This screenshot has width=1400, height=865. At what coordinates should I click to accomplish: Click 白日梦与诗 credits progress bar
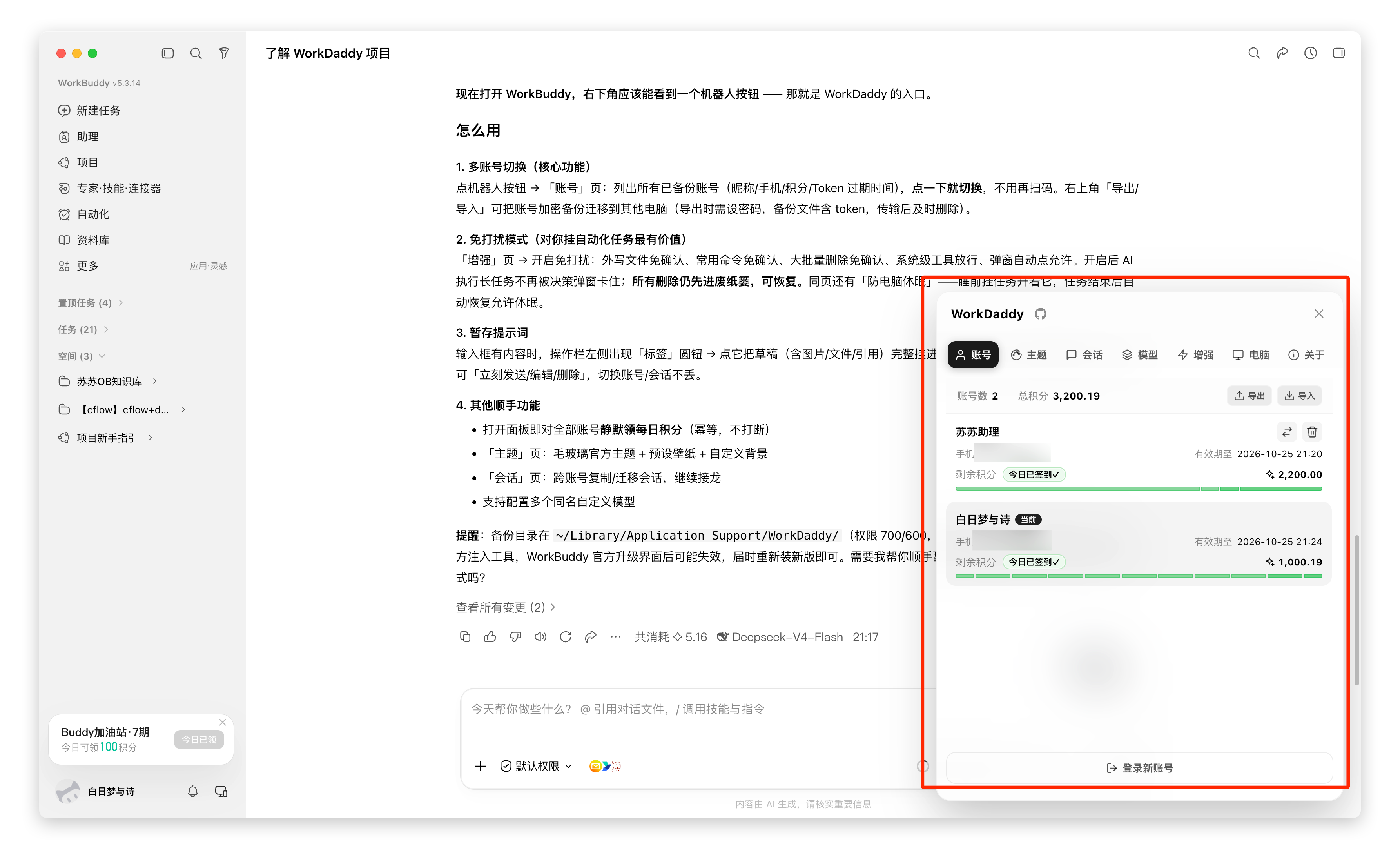(x=1138, y=576)
